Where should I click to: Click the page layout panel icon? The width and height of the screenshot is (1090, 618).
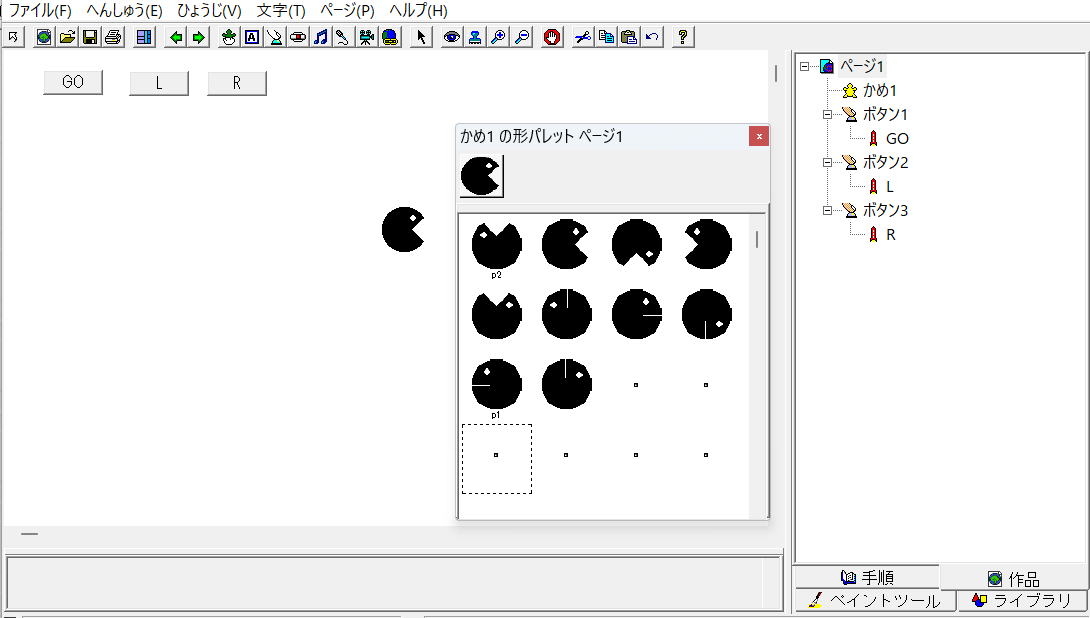pyautogui.click(x=144, y=37)
